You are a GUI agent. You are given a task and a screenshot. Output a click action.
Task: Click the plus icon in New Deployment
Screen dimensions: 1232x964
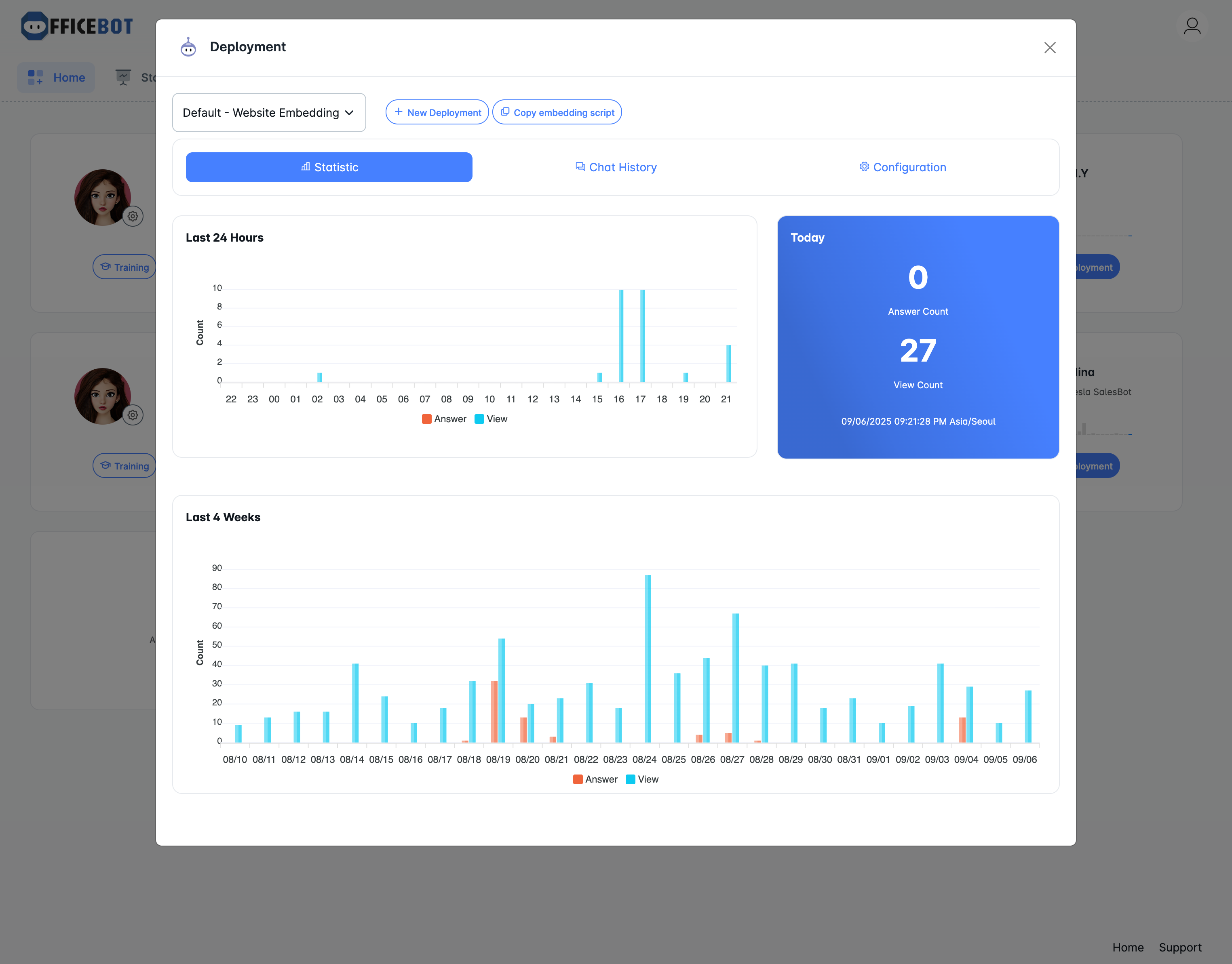click(399, 112)
